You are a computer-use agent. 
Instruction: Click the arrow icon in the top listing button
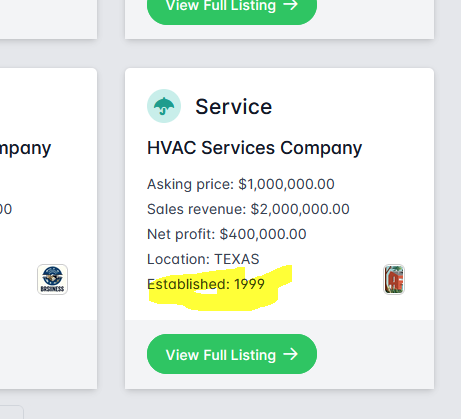pos(290,5)
